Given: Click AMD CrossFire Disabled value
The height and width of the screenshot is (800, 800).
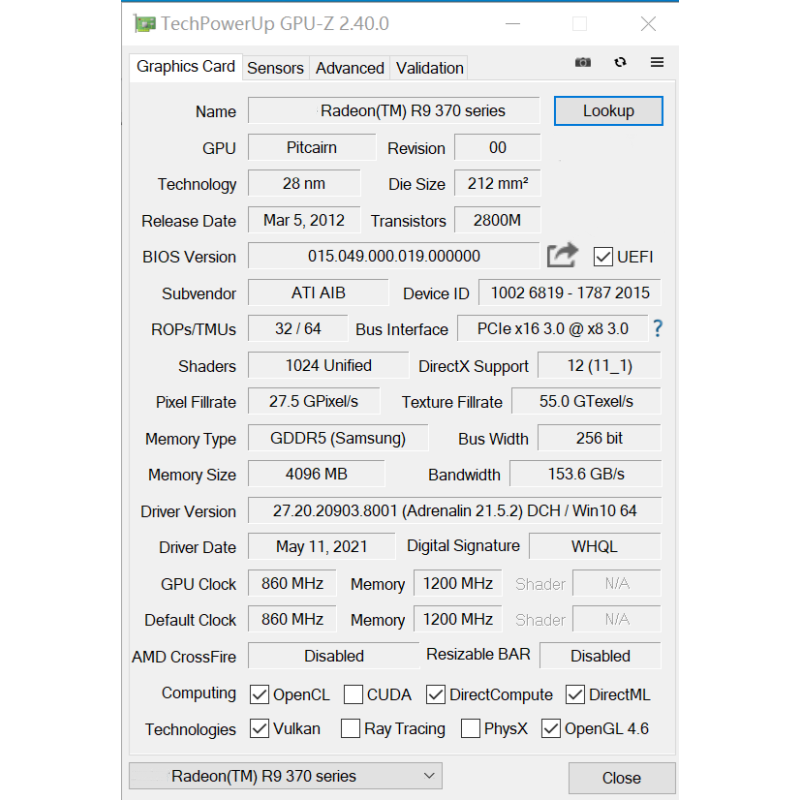Looking at the screenshot, I should pos(334,655).
